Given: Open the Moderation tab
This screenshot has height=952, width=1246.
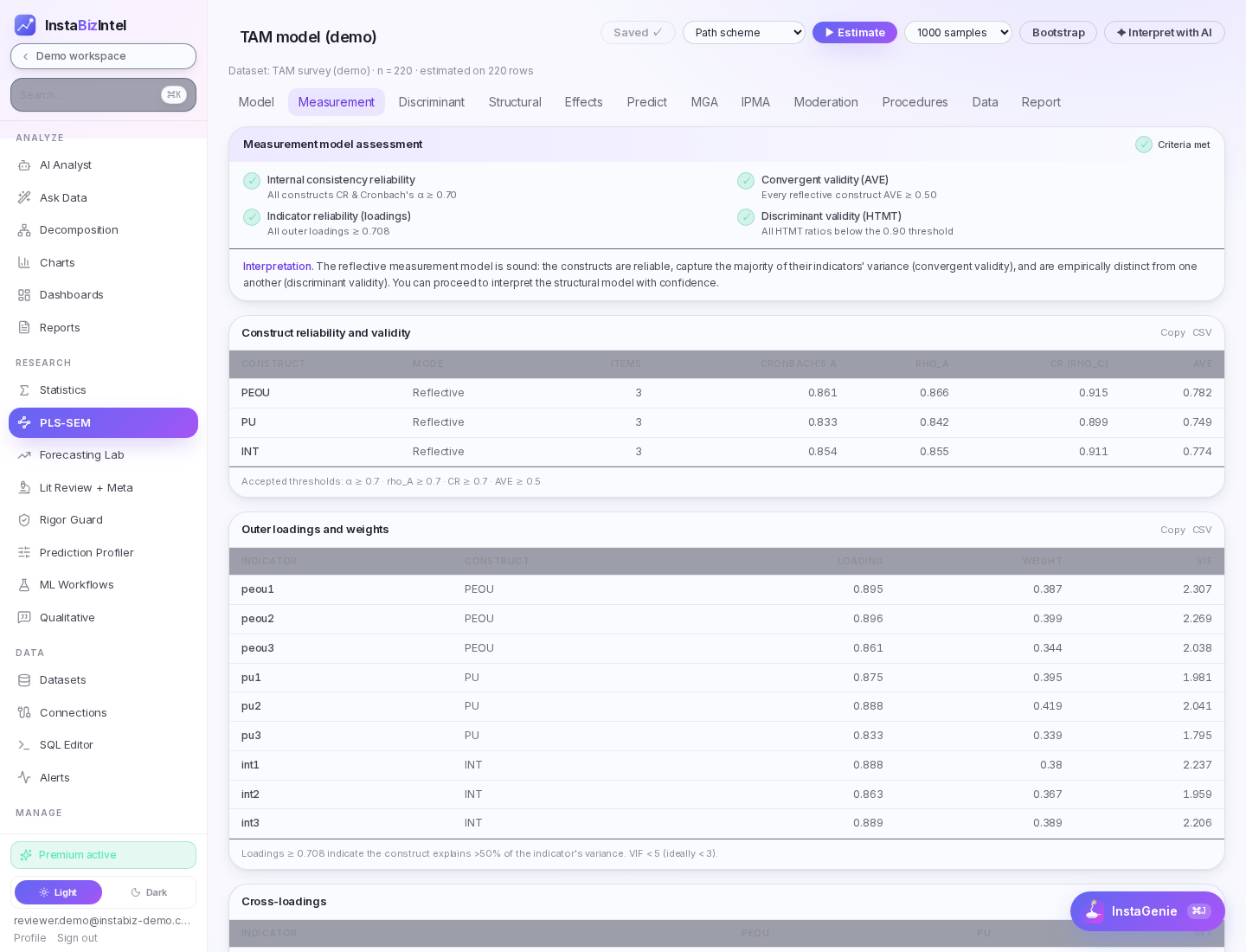Looking at the screenshot, I should pos(826,102).
